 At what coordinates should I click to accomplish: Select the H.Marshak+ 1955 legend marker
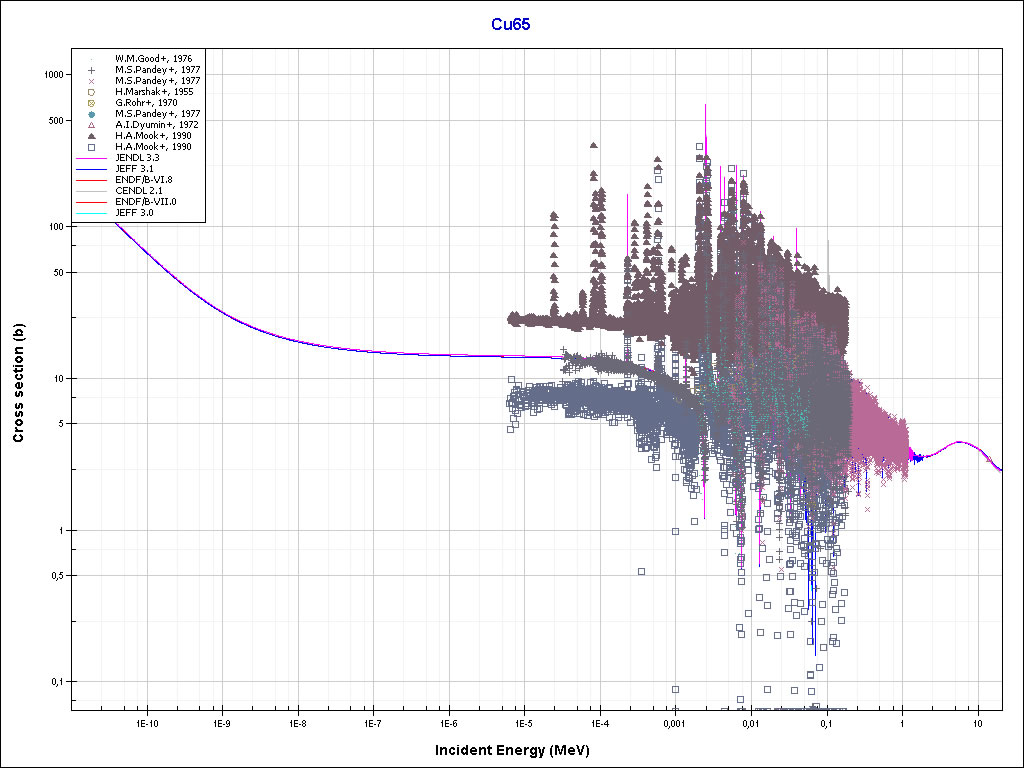tap(91, 92)
